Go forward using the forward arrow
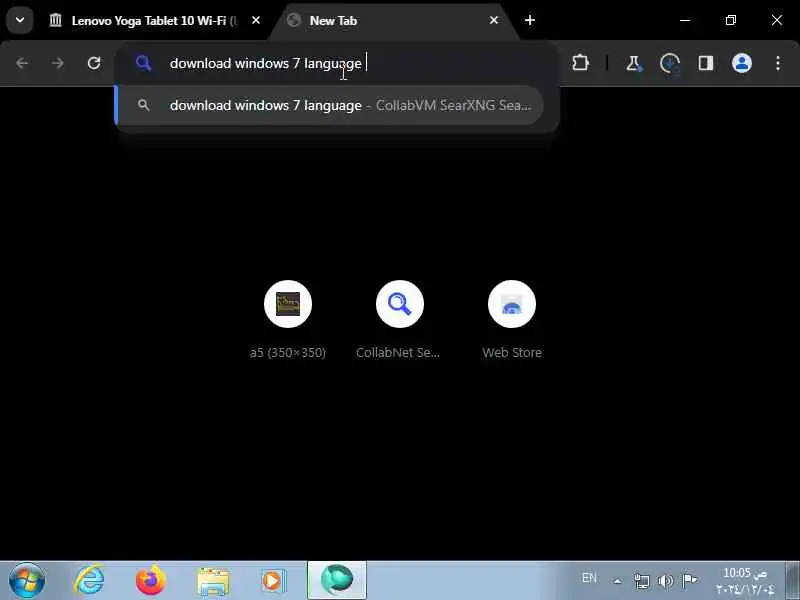Image resolution: width=800 pixels, height=600 pixels. (x=58, y=63)
